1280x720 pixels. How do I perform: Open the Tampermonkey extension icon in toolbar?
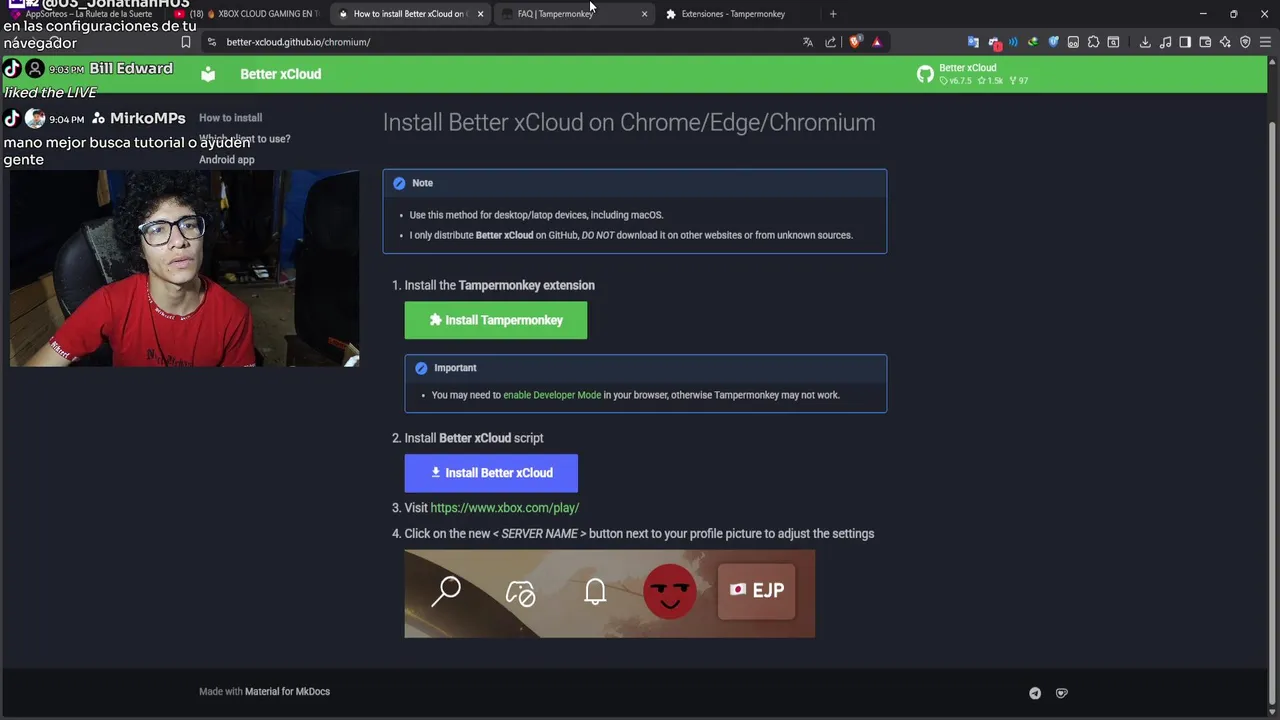coord(1073,42)
